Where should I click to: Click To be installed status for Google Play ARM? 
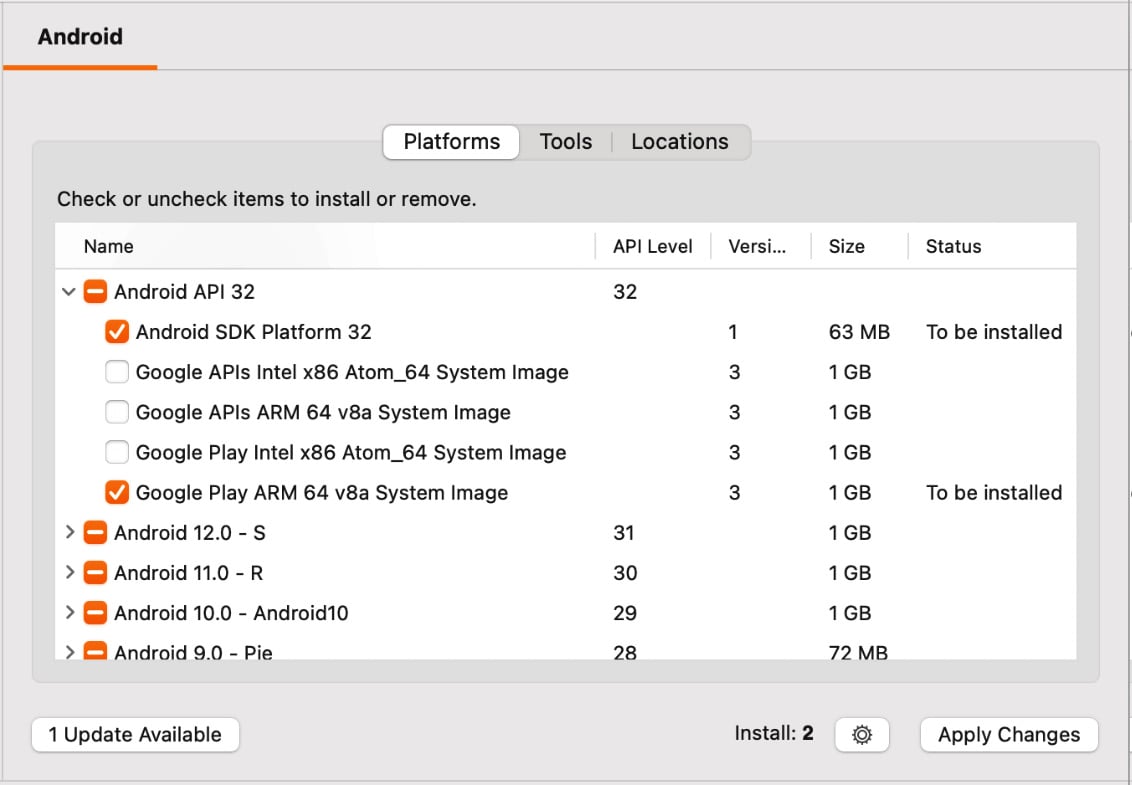(x=994, y=493)
